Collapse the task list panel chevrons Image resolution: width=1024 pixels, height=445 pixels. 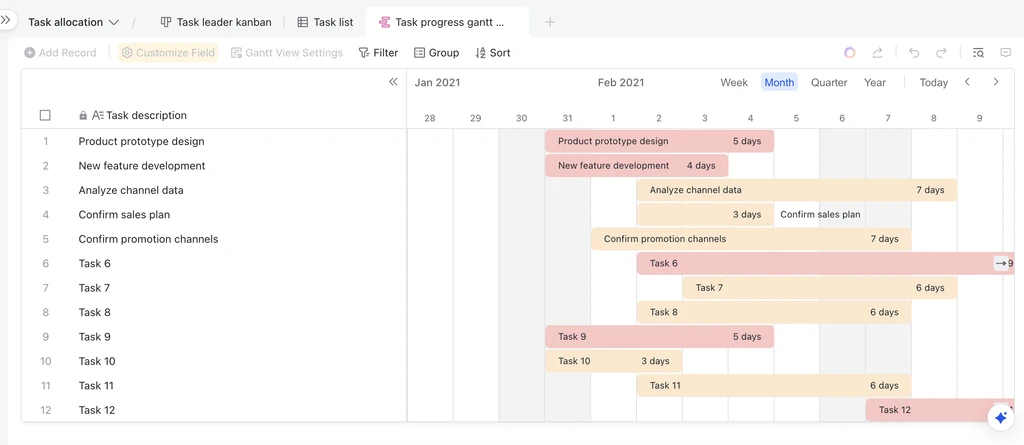(x=393, y=82)
